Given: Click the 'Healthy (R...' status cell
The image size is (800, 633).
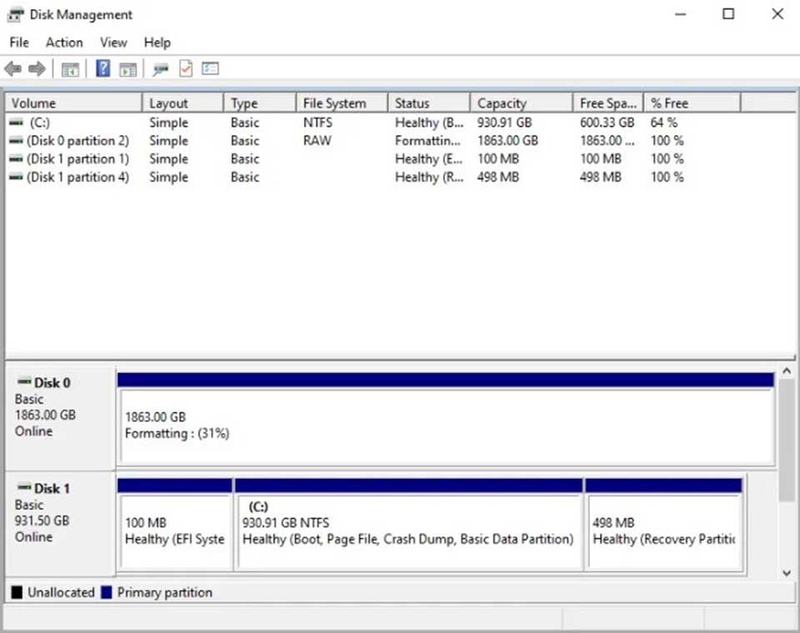Looking at the screenshot, I should pyautogui.click(x=429, y=177).
